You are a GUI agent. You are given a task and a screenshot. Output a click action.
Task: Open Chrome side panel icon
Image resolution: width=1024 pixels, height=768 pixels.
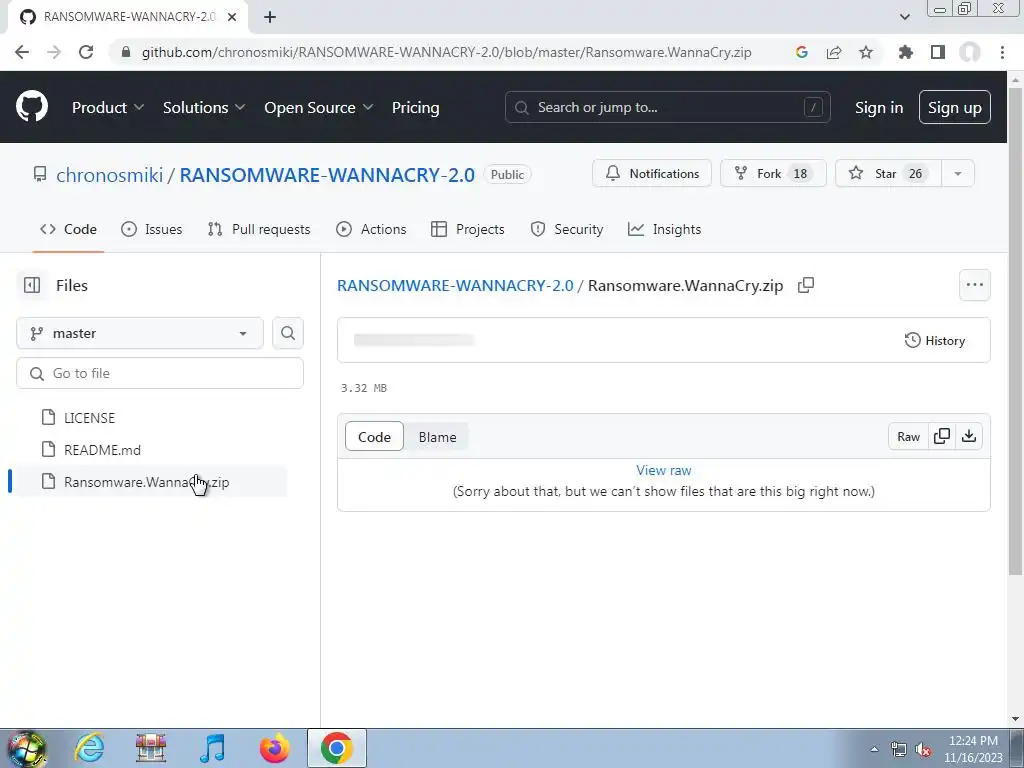click(938, 52)
